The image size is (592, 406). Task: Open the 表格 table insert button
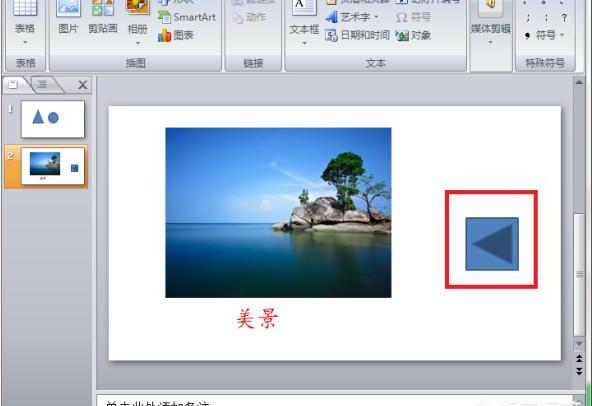tap(25, 23)
